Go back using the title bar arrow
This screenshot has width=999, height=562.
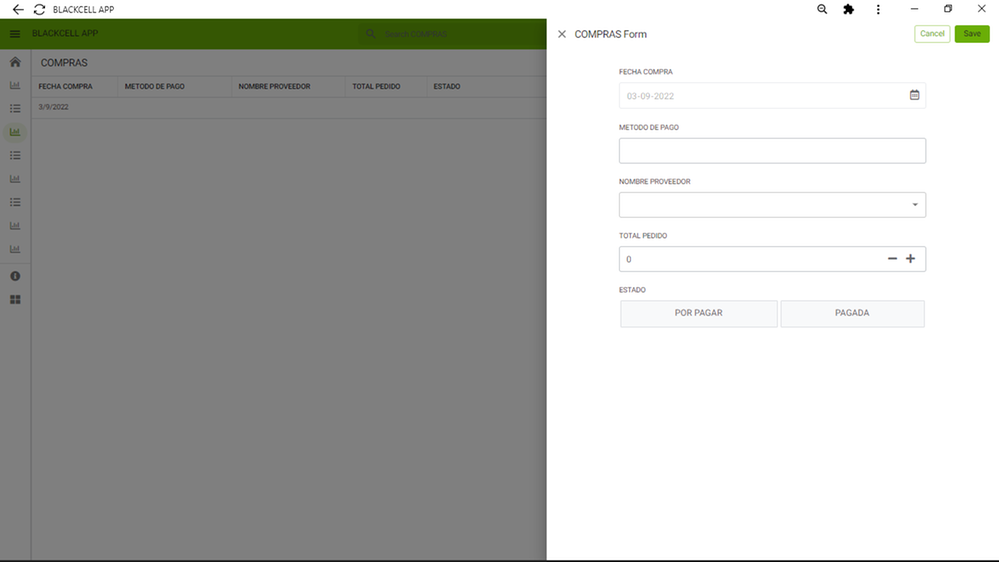pos(18,10)
